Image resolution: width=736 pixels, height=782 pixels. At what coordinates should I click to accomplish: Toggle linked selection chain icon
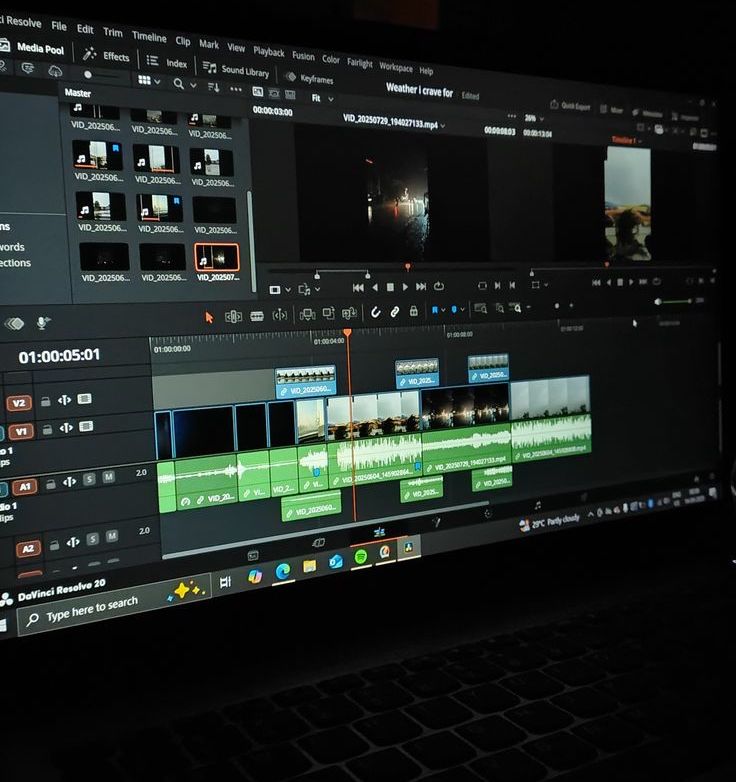[x=394, y=312]
